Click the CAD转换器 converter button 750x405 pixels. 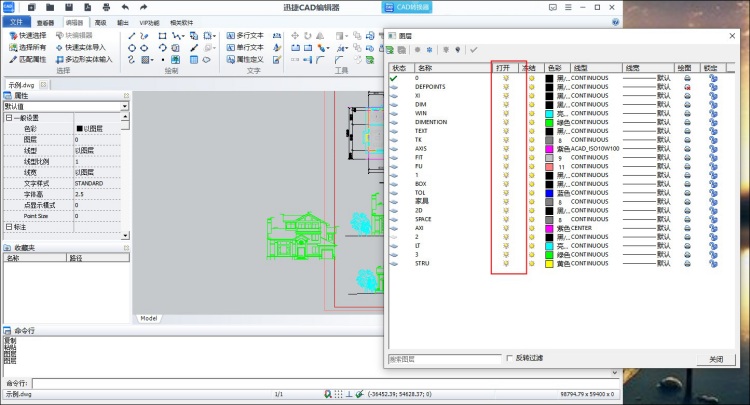tap(407, 7)
